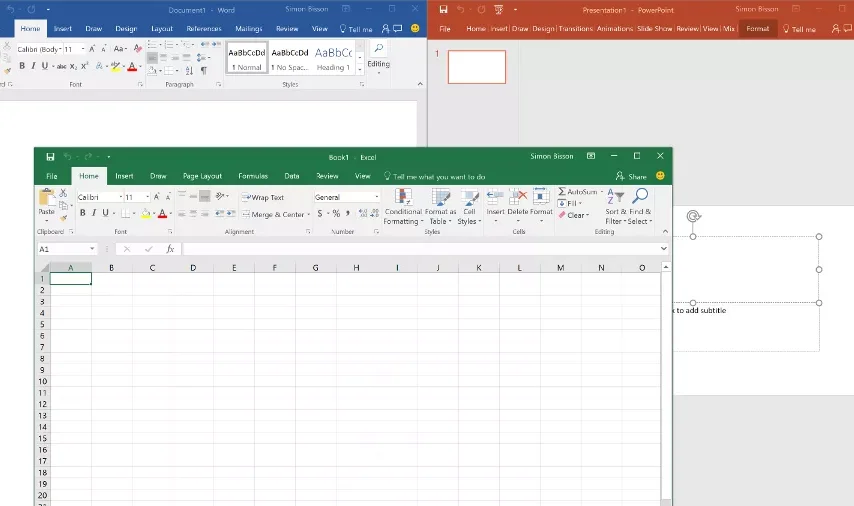The width and height of the screenshot is (854, 506).
Task: Open Cell Styles gallery in Excel
Action: point(469,206)
